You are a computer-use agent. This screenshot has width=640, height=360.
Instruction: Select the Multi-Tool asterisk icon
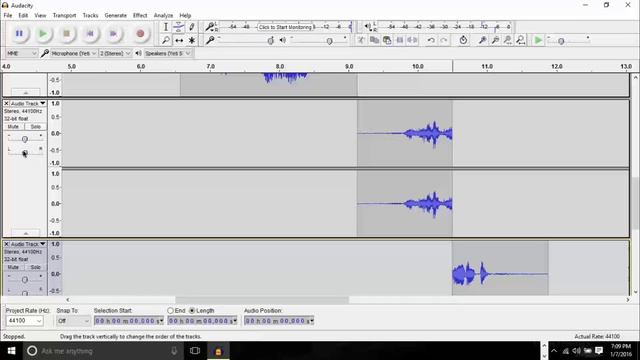pos(191,40)
